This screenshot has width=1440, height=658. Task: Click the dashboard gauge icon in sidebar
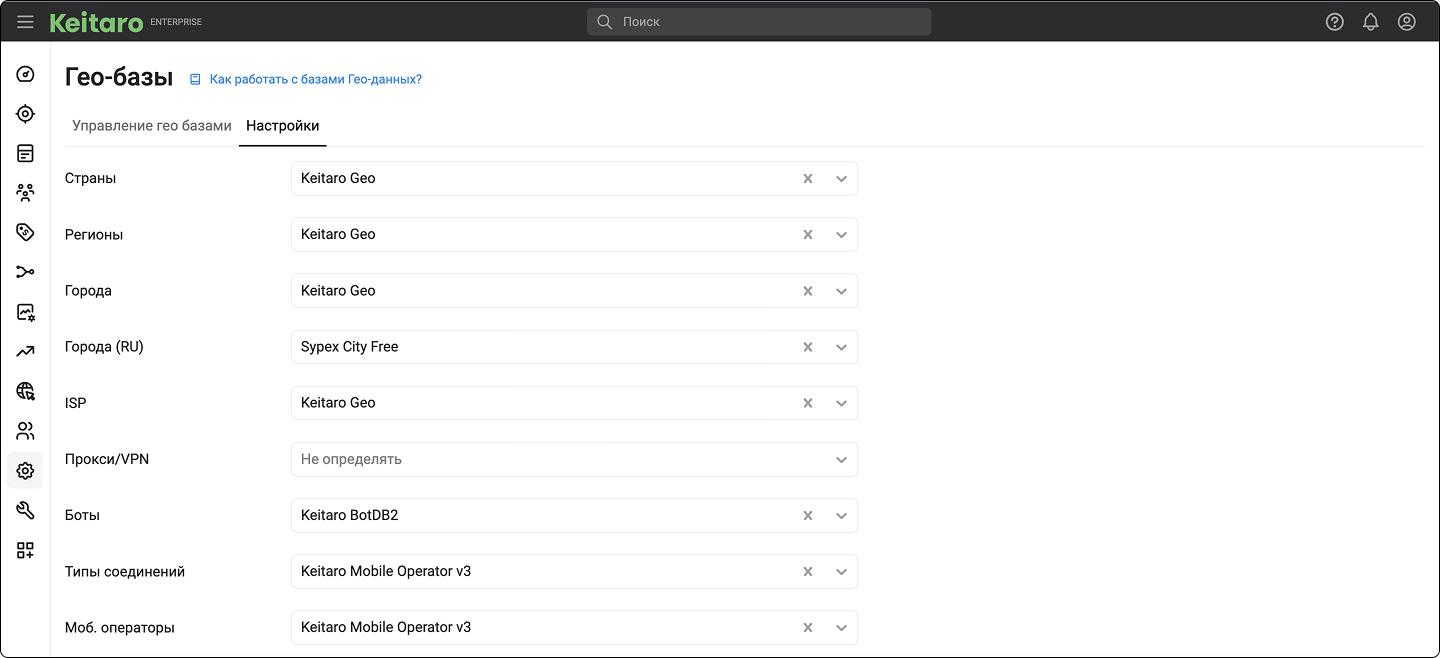[x=26, y=74]
